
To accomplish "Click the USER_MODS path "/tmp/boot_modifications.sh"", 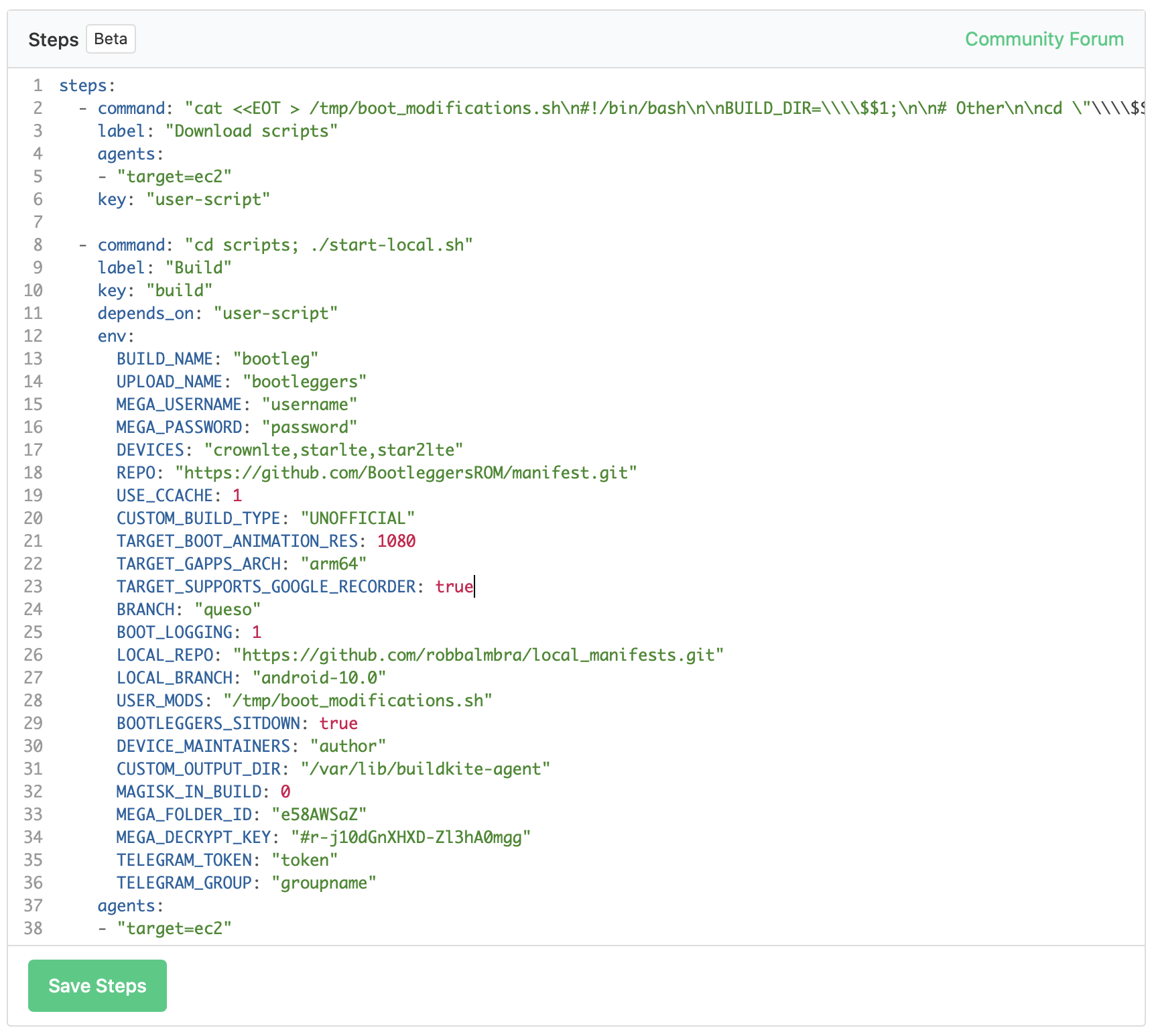I will 358,701.
